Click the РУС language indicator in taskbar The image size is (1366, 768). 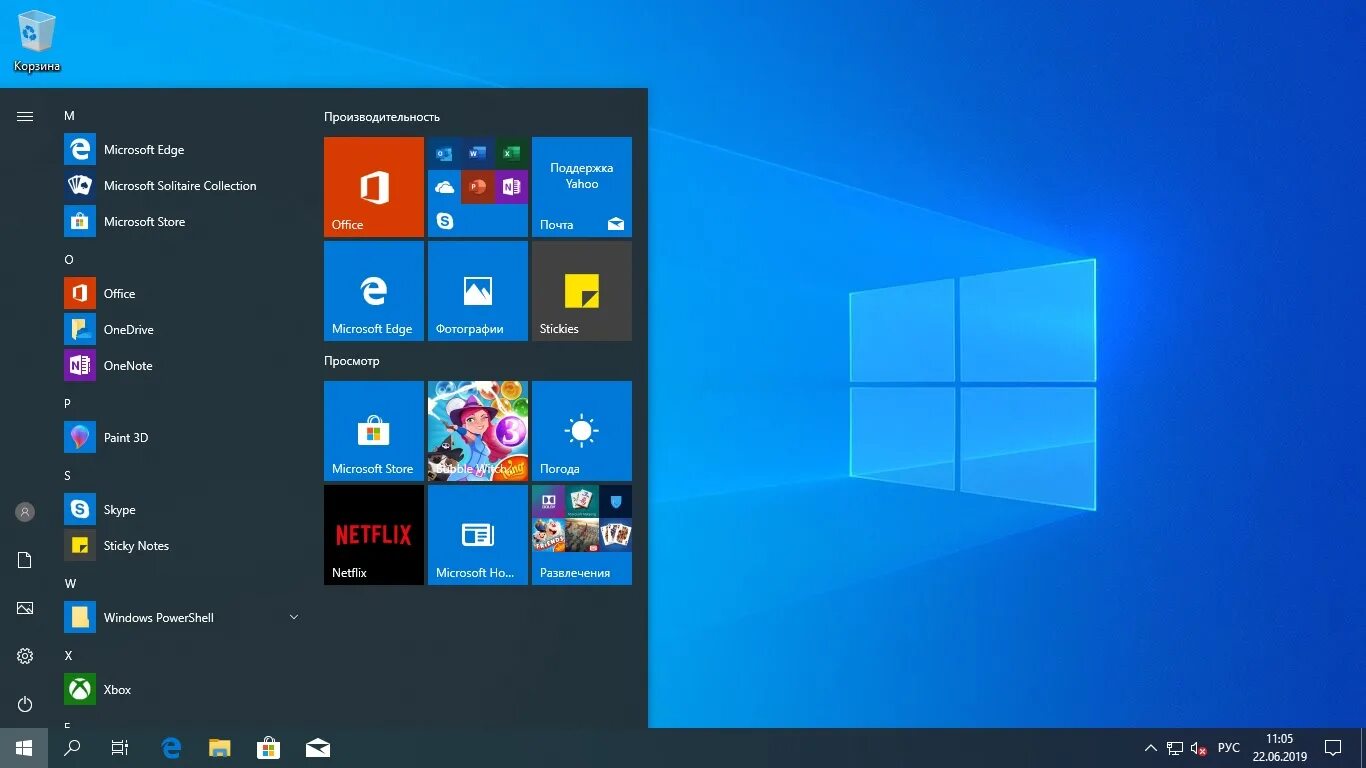[x=1227, y=747]
